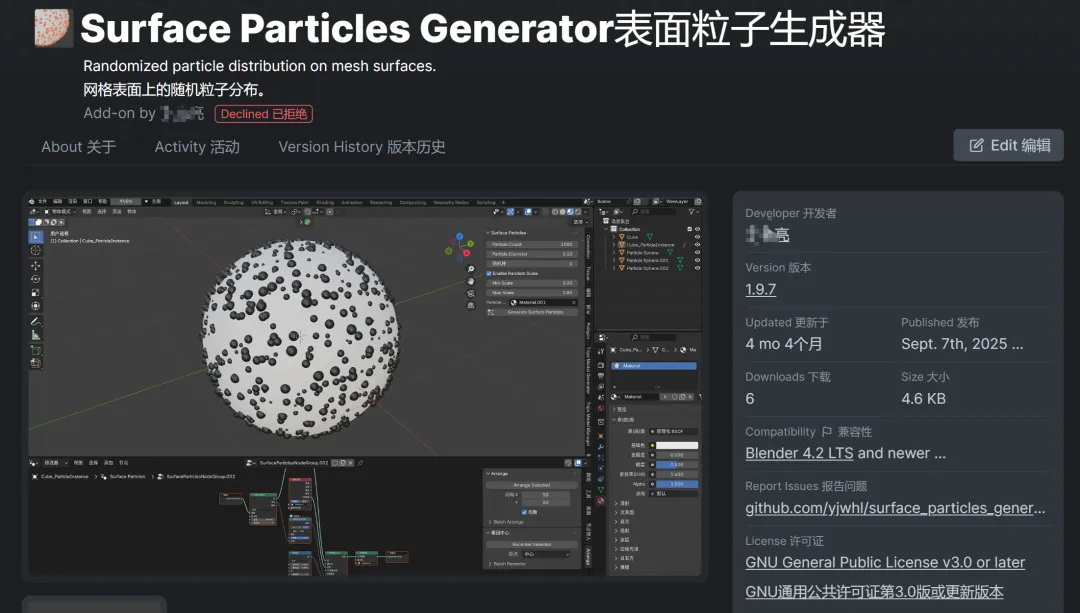Hide Particle Sphere via its eye icon

(697, 252)
